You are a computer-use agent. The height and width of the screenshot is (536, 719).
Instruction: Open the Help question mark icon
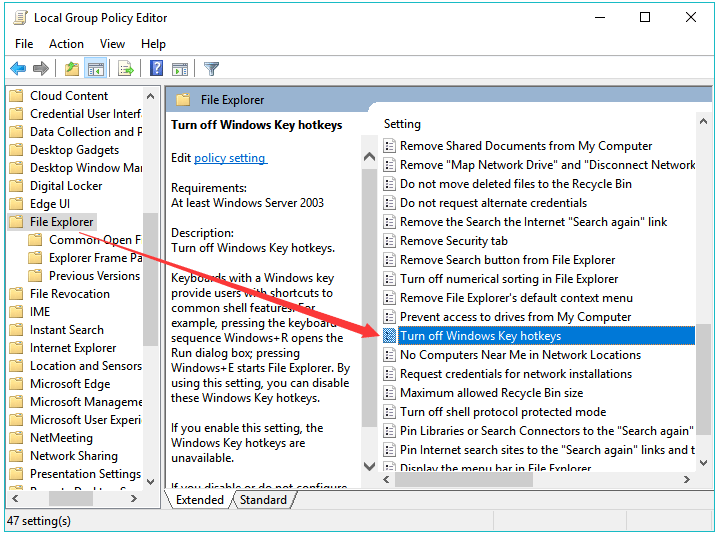pyautogui.click(x=156, y=68)
